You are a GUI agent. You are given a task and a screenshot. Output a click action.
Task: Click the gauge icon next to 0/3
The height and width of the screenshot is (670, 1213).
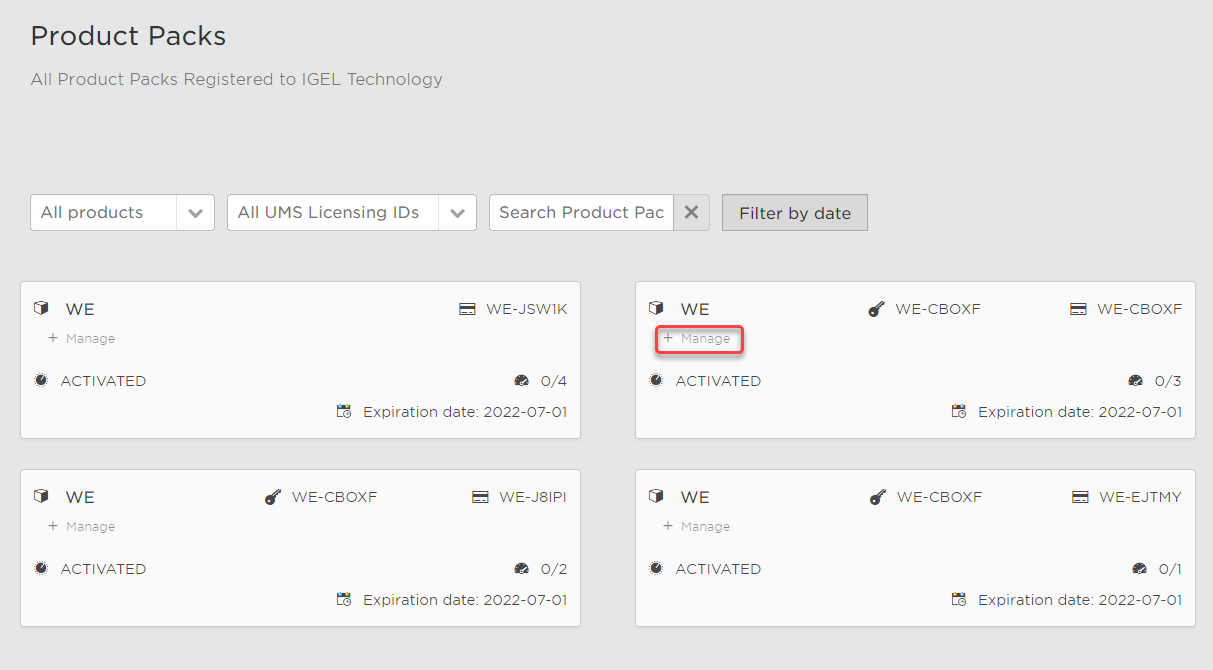click(x=1135, y=381)
